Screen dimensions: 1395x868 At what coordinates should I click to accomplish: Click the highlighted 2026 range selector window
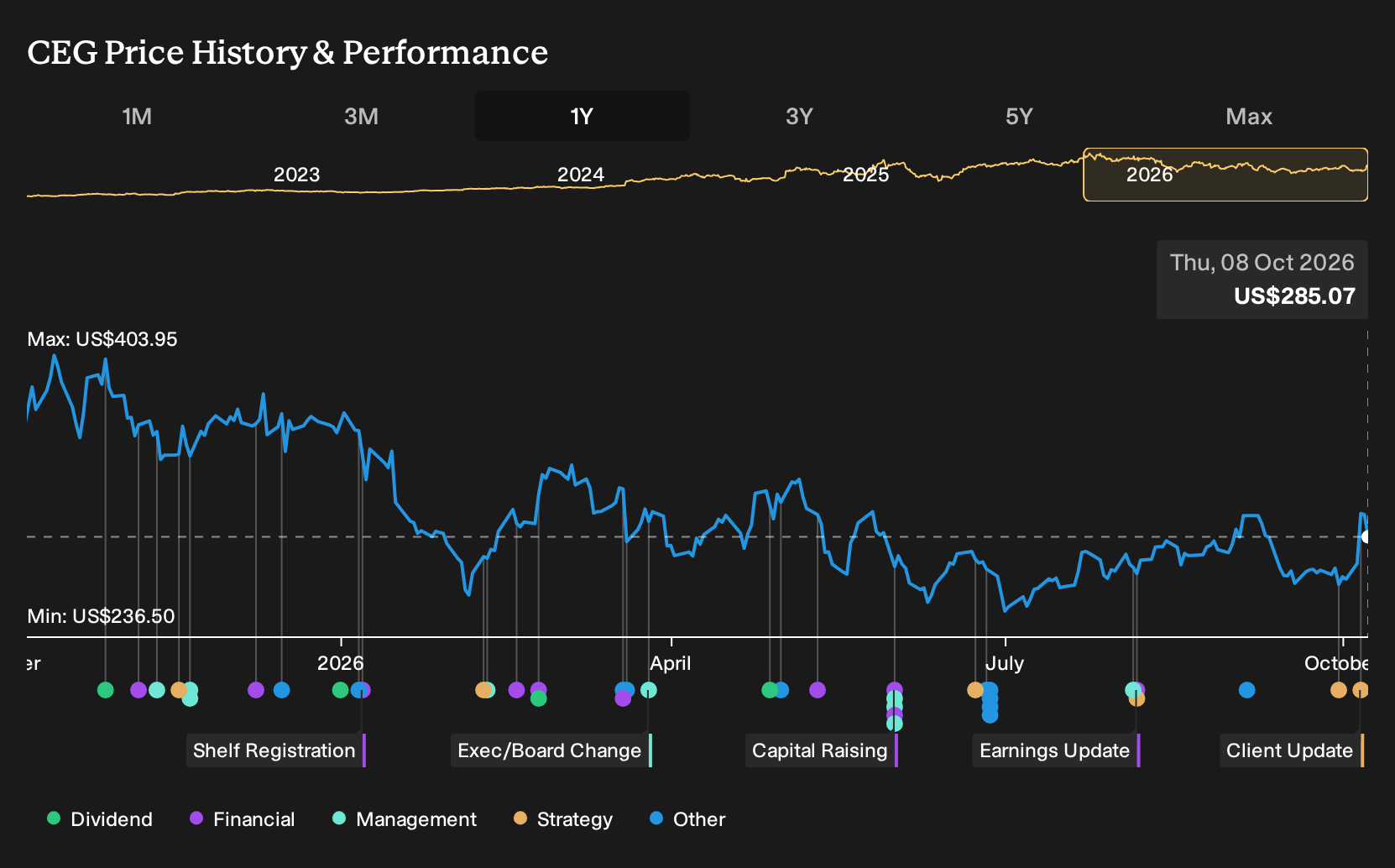point(1225,175)
